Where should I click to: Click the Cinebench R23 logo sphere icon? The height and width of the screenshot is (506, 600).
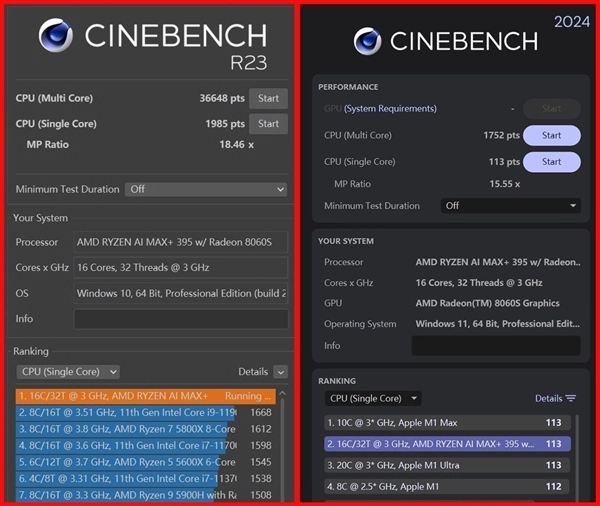[56, 36]
